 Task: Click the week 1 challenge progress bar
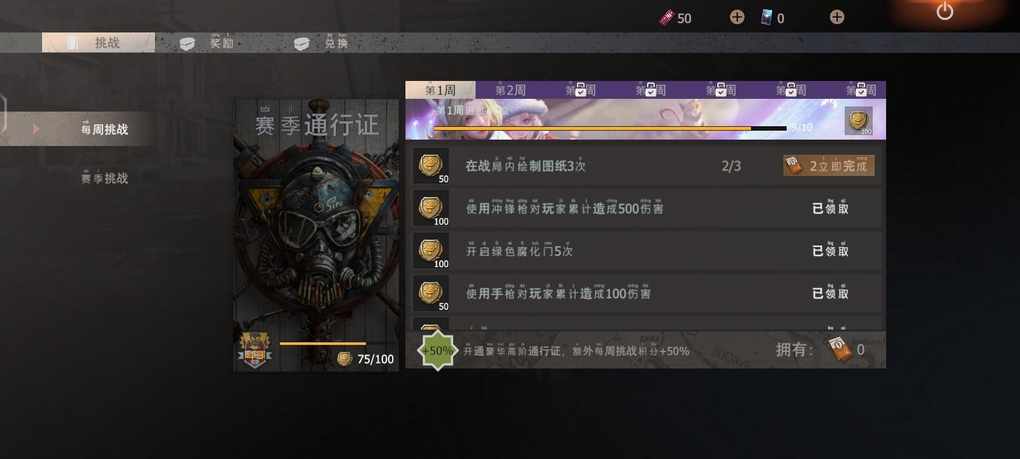click(610, 129)
